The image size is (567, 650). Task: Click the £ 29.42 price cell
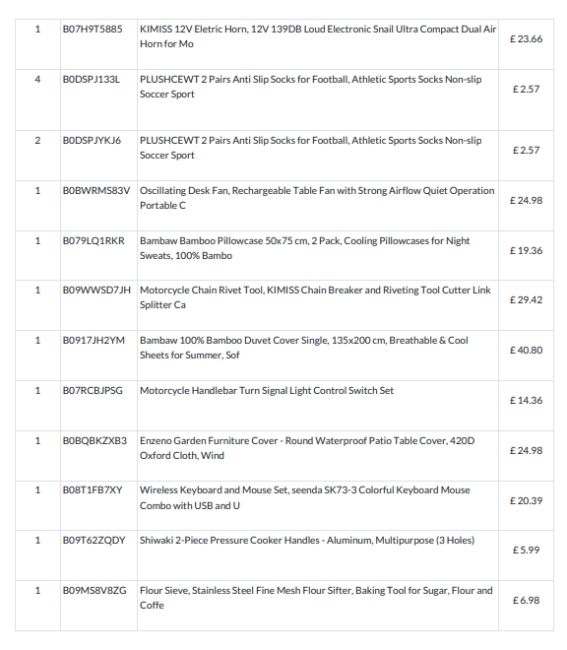point(526,300)
